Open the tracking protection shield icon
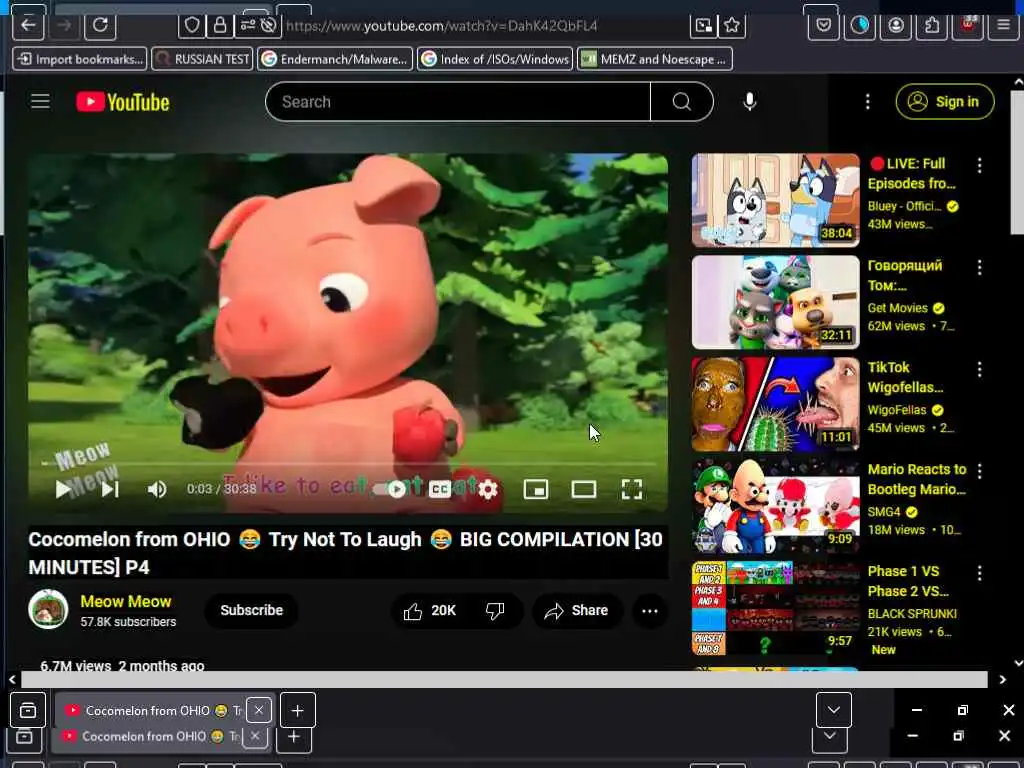Image resolution: width=1024 pixels, height=768 pixels. pyautogui.click(x=191, y=25)
